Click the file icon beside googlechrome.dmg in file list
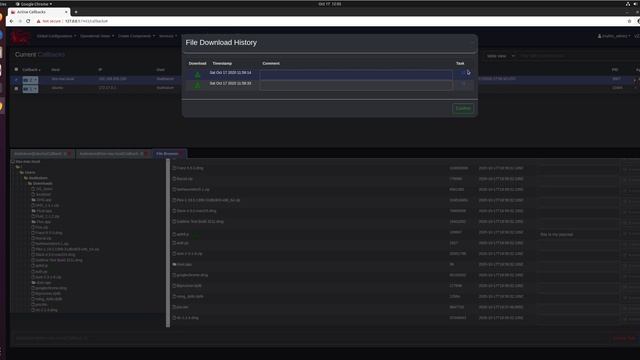Viewport: 640px width, 360px height. pyautogui.click(x=174, y=275)
